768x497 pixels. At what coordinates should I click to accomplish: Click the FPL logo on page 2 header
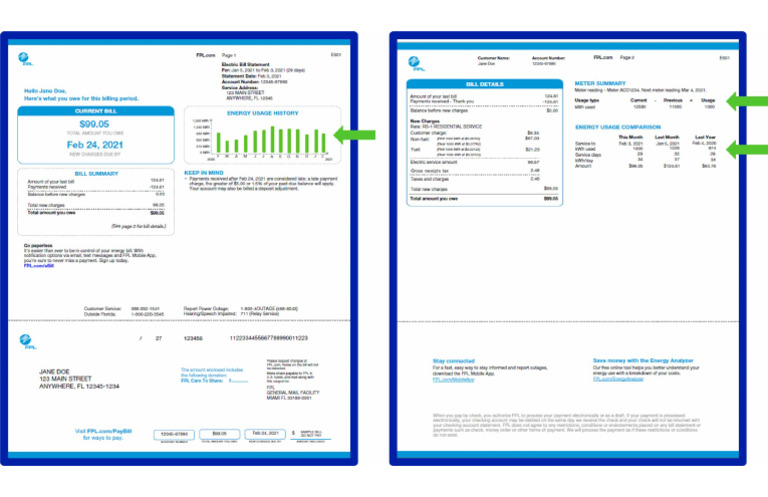pyautogui.click(x=415, y=64)
